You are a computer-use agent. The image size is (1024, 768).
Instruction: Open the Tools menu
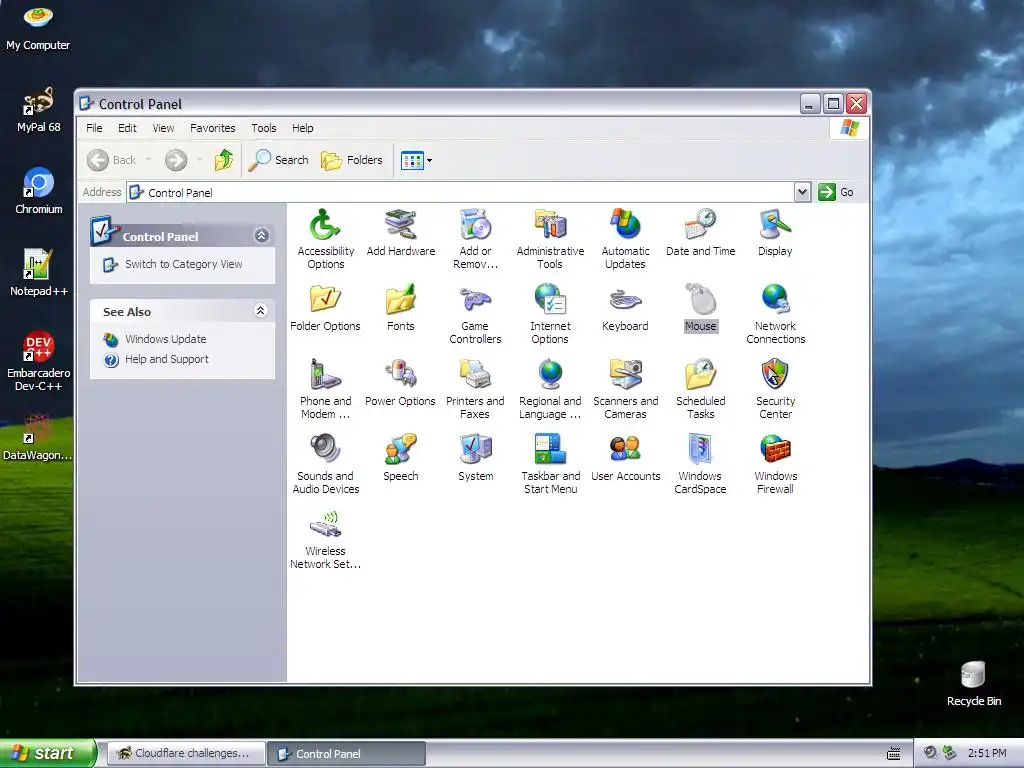click(x=264, y=128)
